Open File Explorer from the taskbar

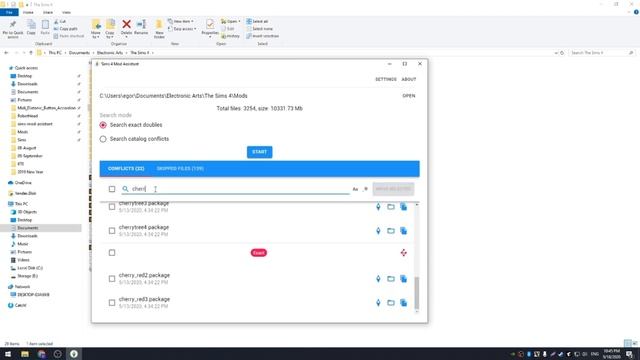(x=25, y=354)
